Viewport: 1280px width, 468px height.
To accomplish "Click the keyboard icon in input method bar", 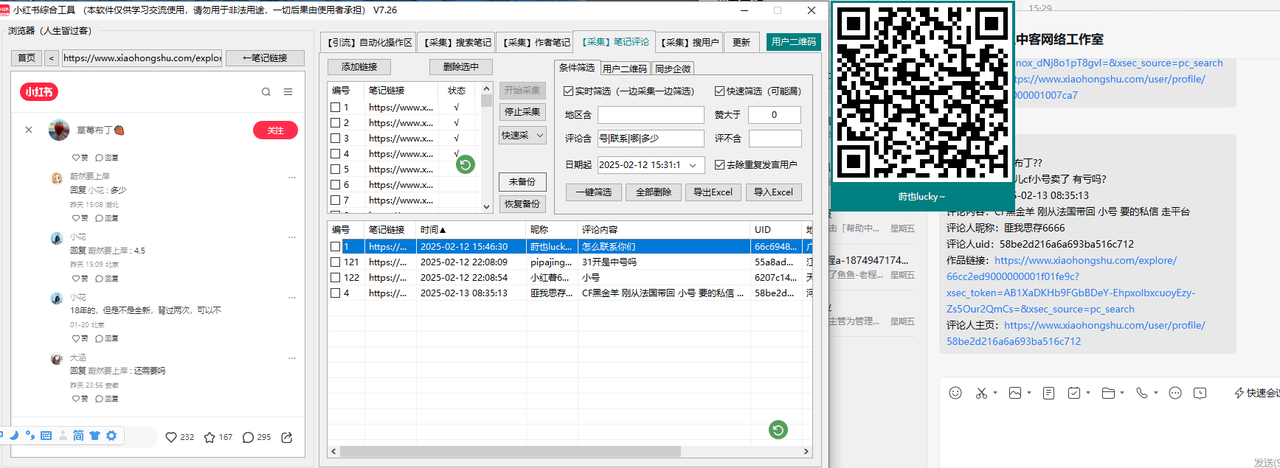I will pos(45,436).
